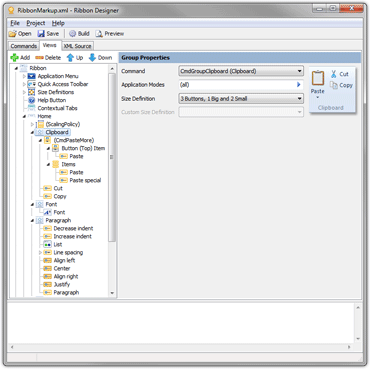Viewport: 370px width, 369px height.
Task: Select the Increase indent tree item
Action: point(73,236)
